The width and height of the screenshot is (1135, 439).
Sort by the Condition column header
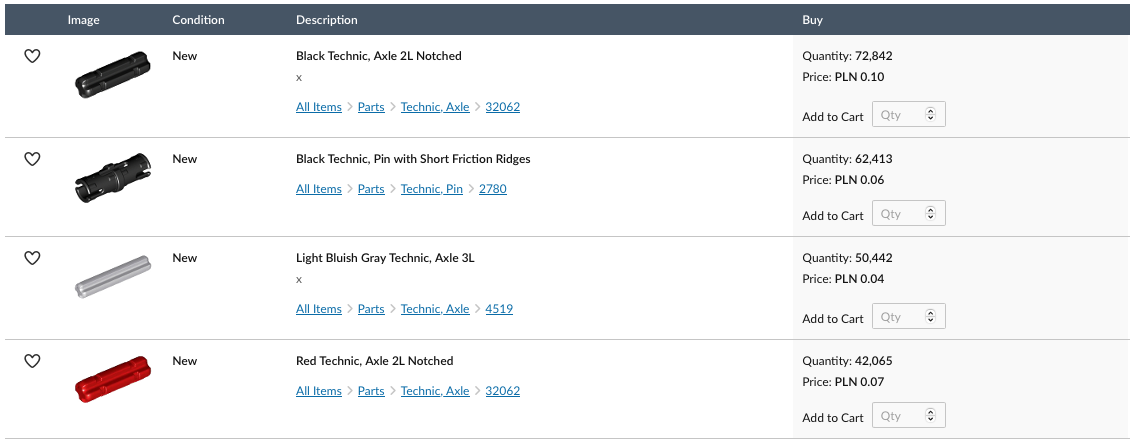click(x=198, y=20)
